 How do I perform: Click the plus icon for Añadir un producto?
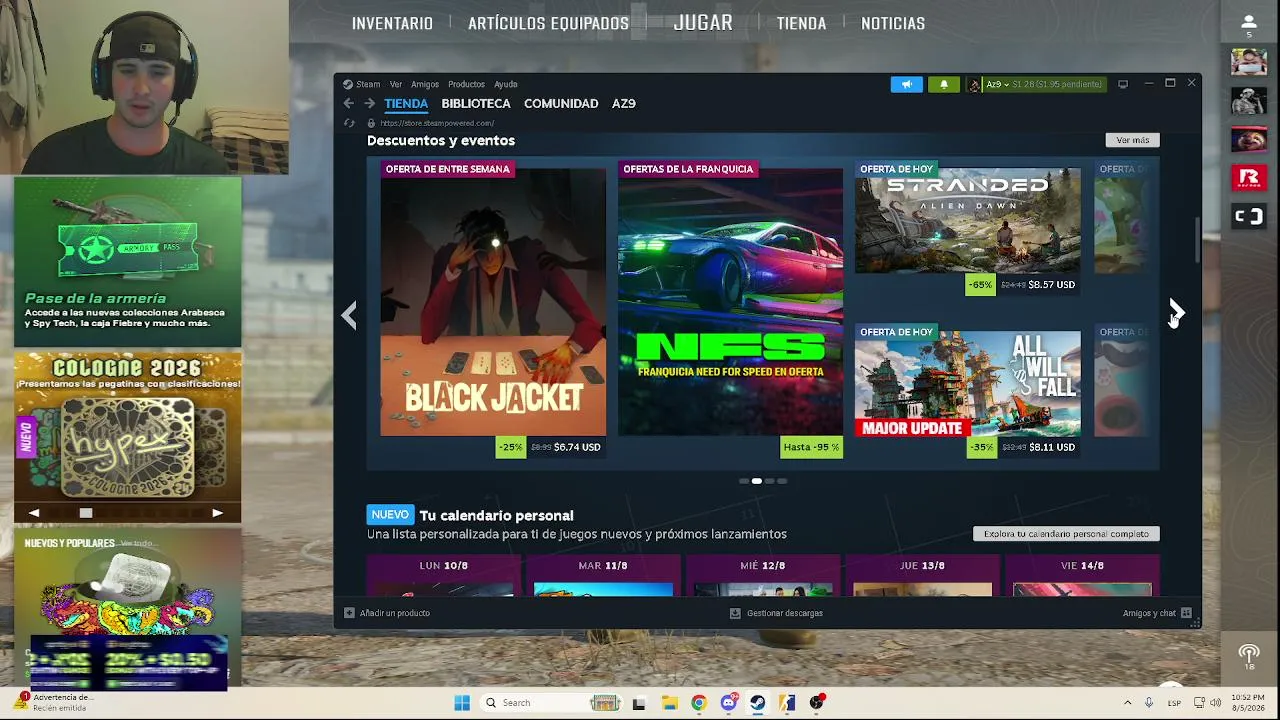[x=349, y=613]
